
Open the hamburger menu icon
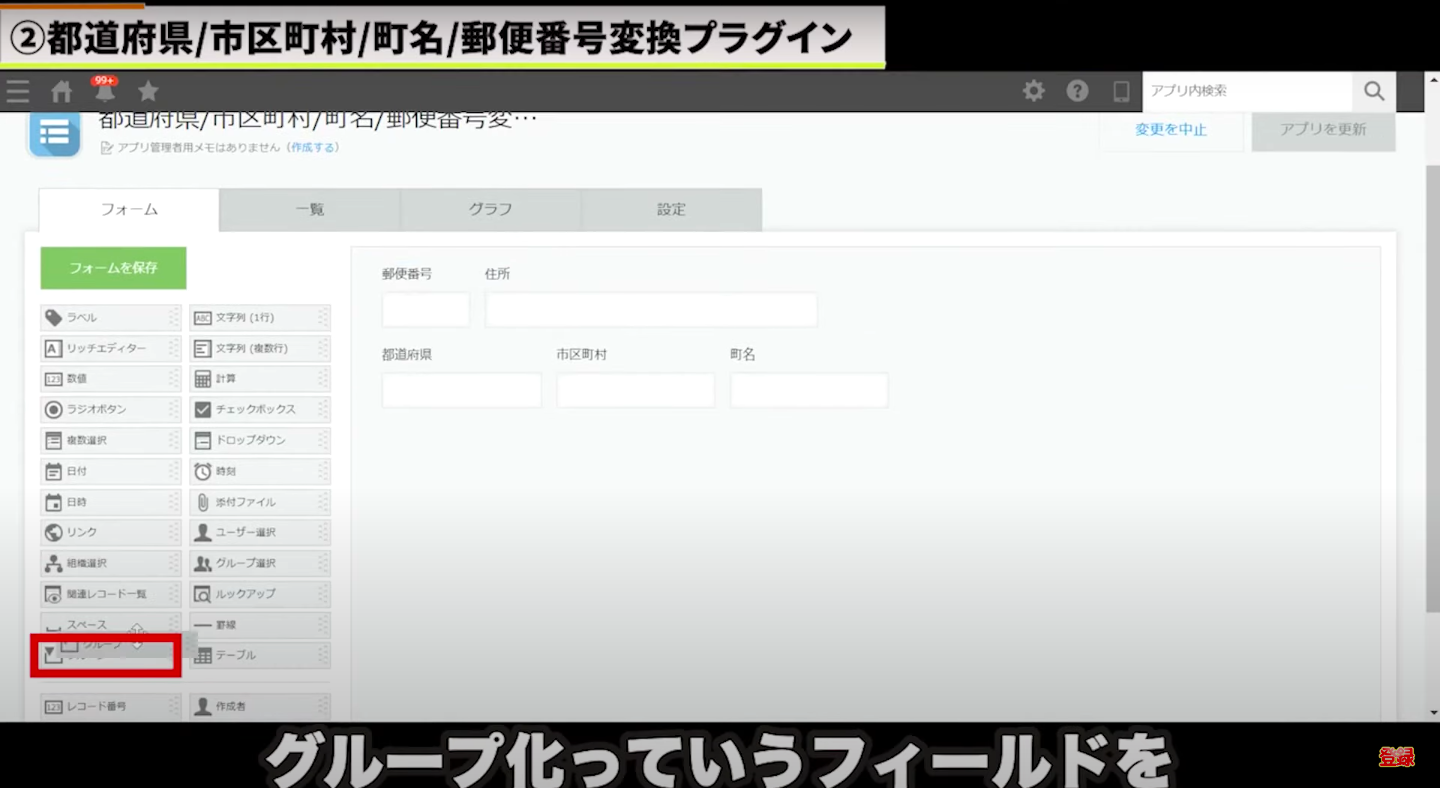coord(18,92)
